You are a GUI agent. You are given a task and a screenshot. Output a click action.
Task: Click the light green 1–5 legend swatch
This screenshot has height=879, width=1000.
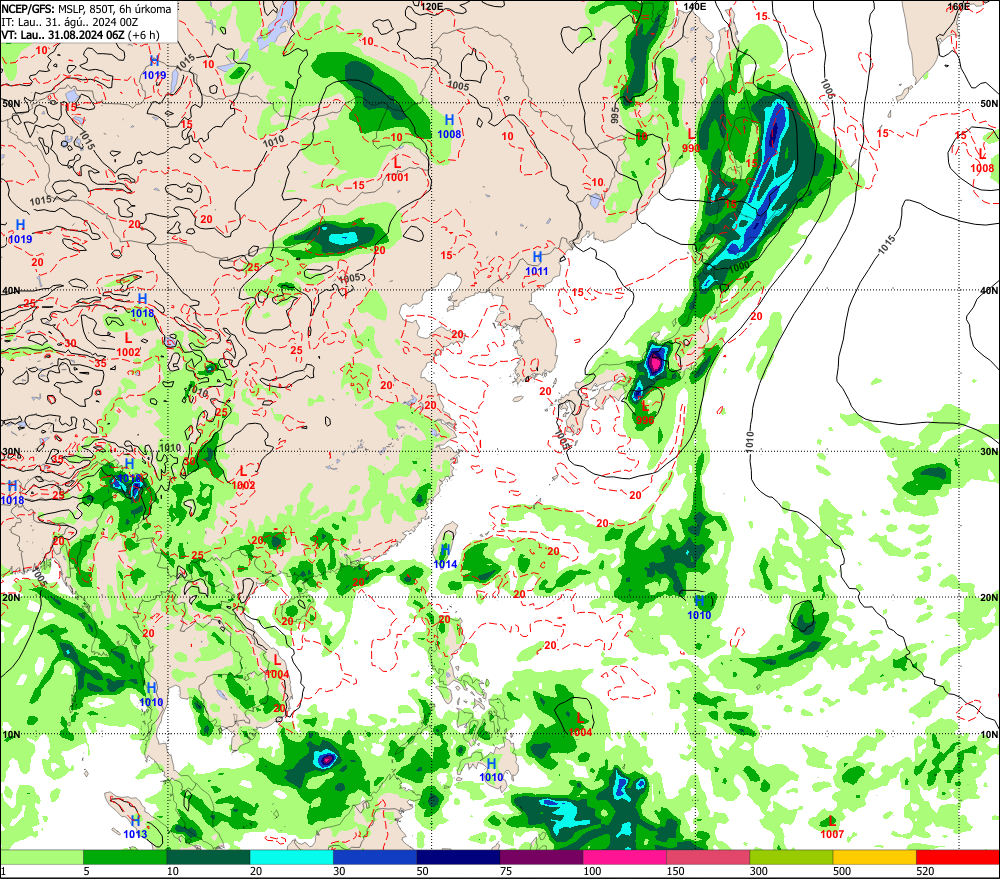point(41,857)
